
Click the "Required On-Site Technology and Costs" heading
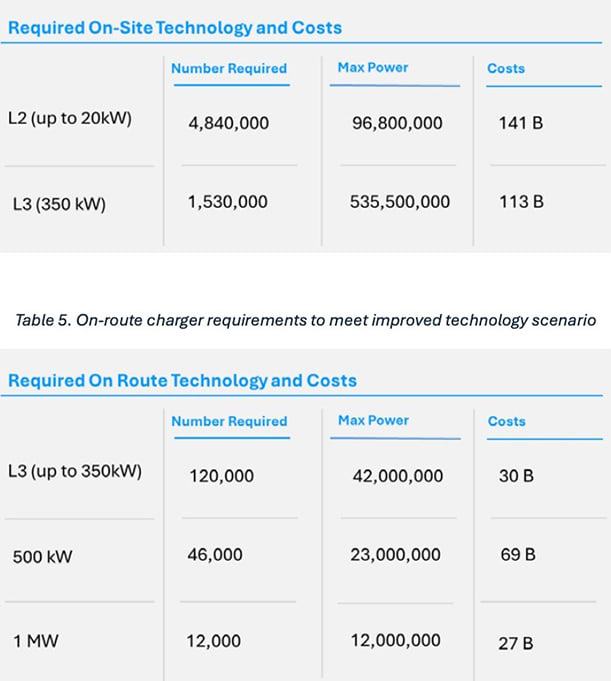click(174, 27)
